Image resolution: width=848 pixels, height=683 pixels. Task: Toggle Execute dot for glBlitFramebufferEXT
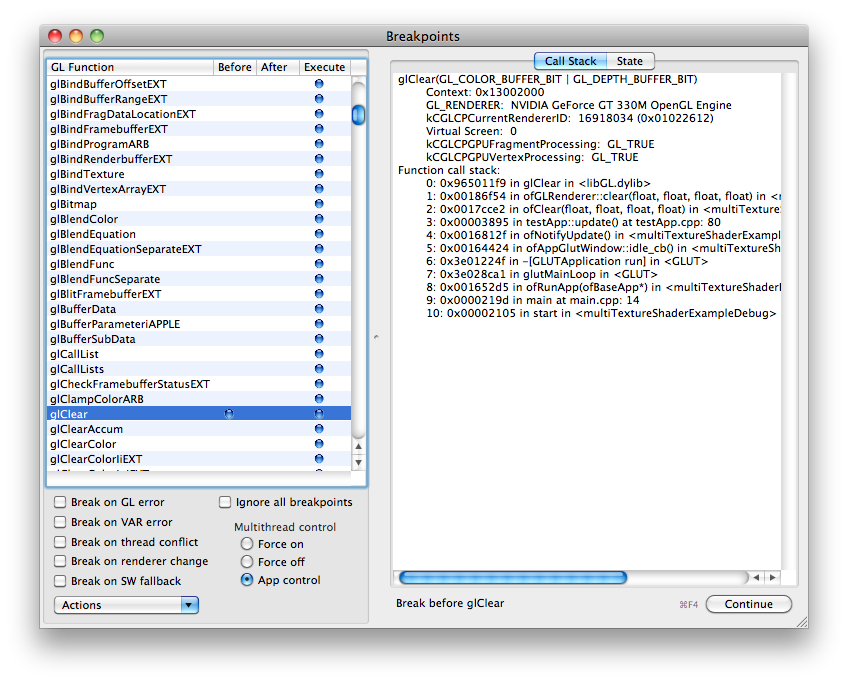(319, 294)
